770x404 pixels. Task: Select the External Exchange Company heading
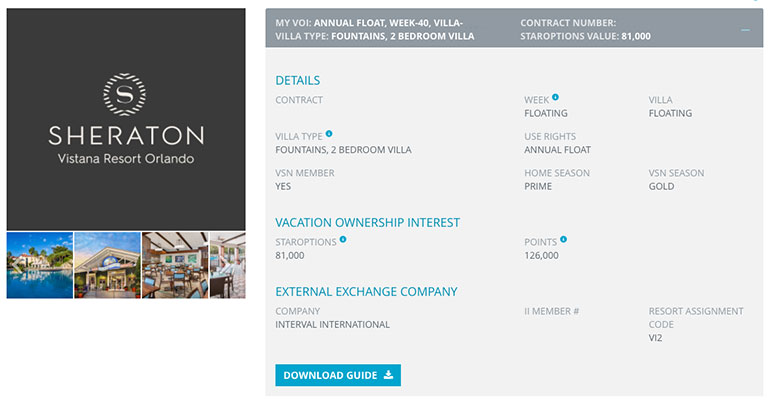point(366,292)
